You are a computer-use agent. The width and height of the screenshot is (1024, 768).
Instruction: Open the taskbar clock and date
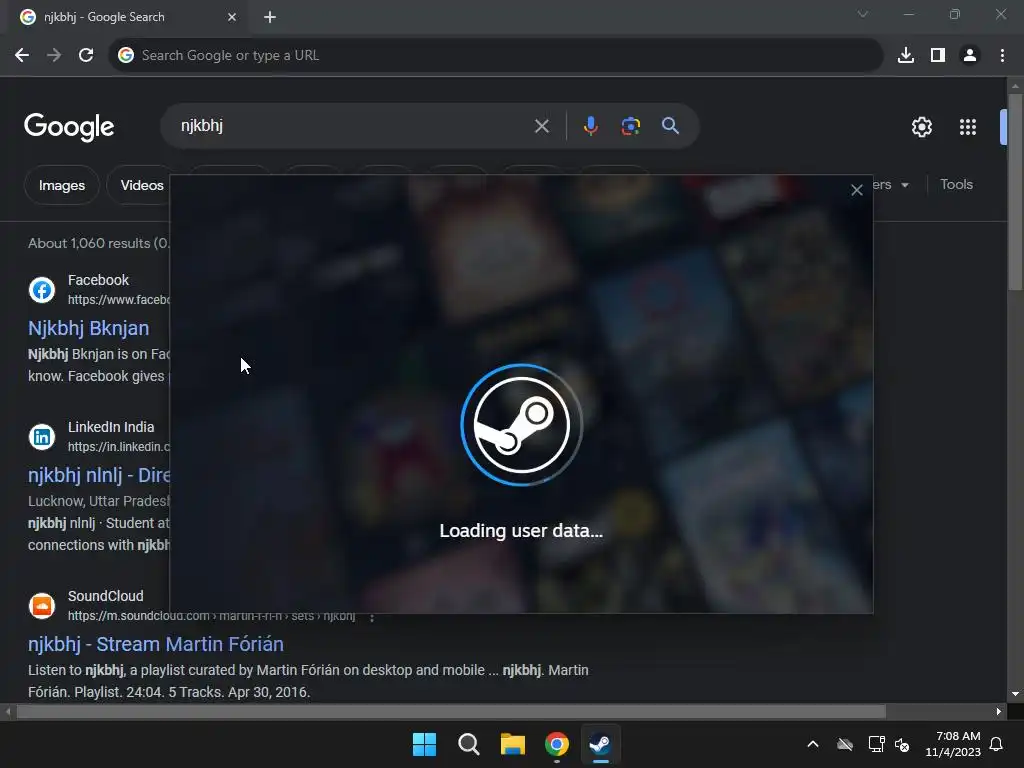(x=953, y=744)
